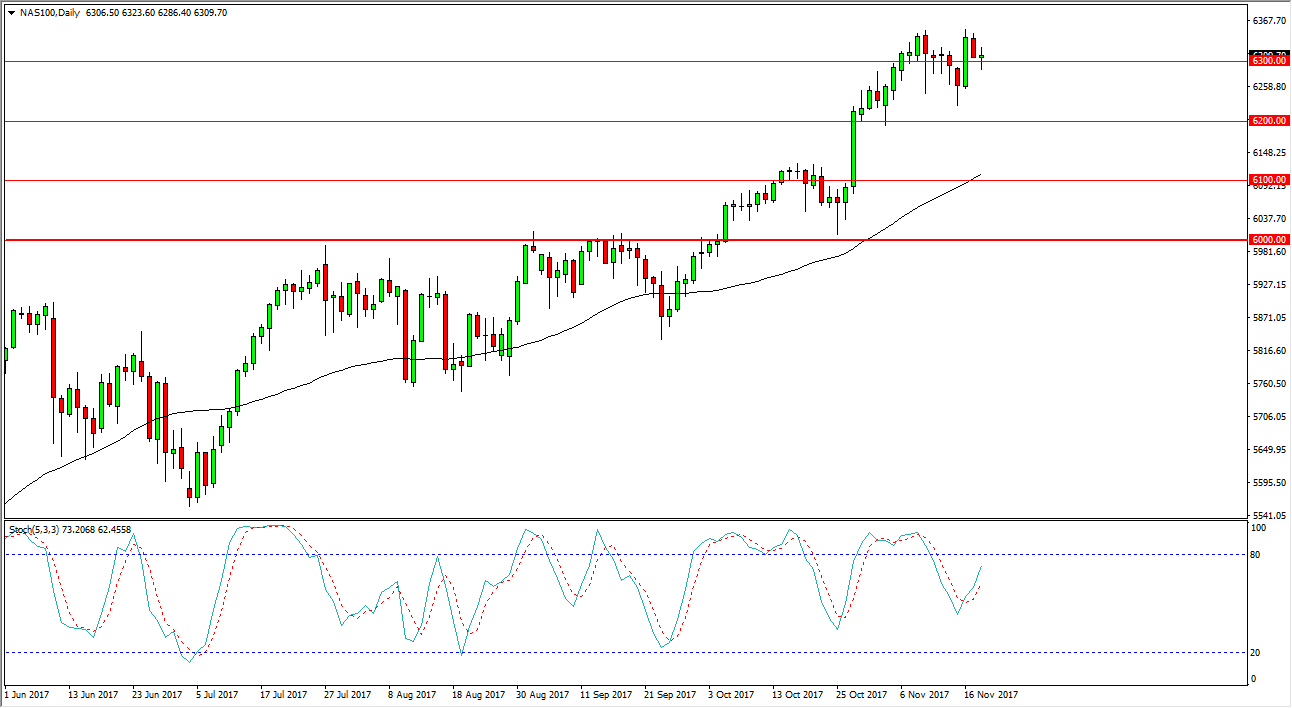Click the 6200.00 price tag on right axis

pos(1270,121)
